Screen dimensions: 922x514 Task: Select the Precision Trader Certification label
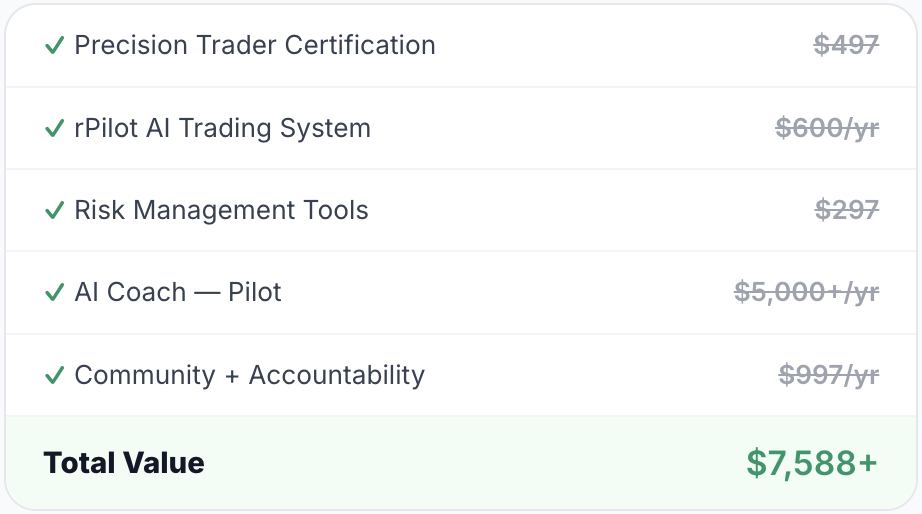[x=255, y=45]
